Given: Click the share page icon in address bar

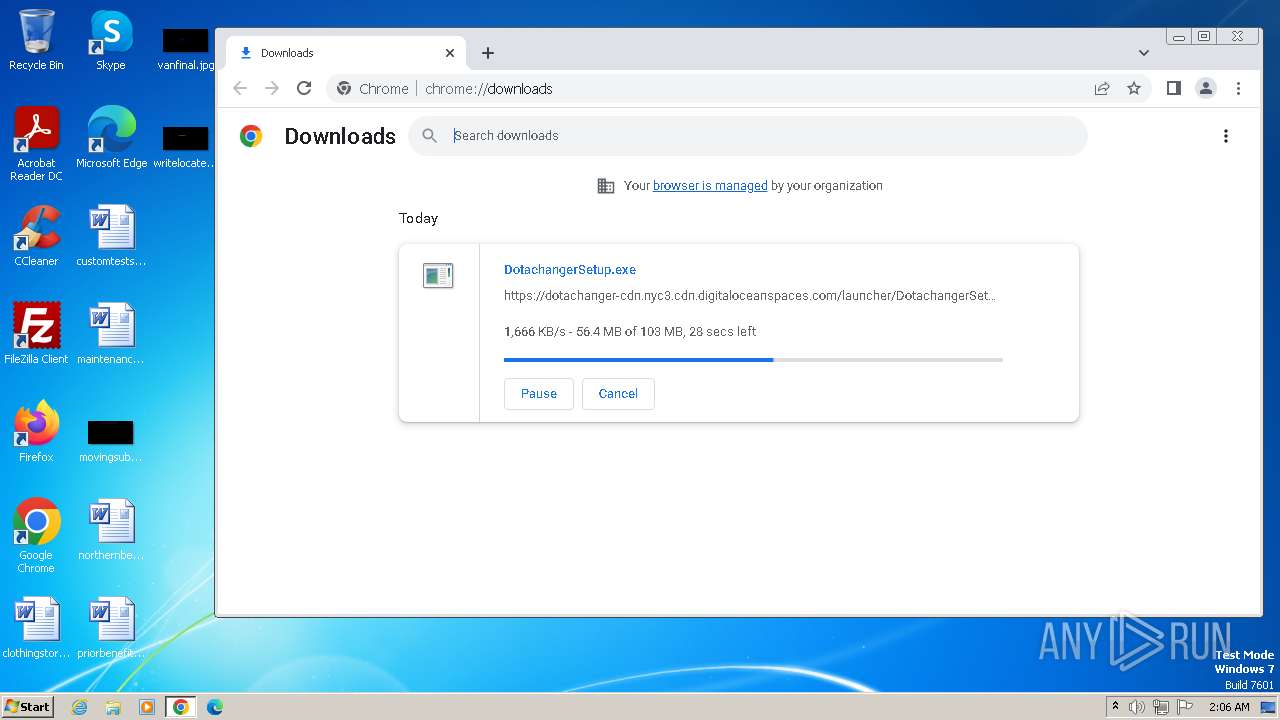Looking at the screenshot, I should pyautogui.click(x=1102, y=88).
